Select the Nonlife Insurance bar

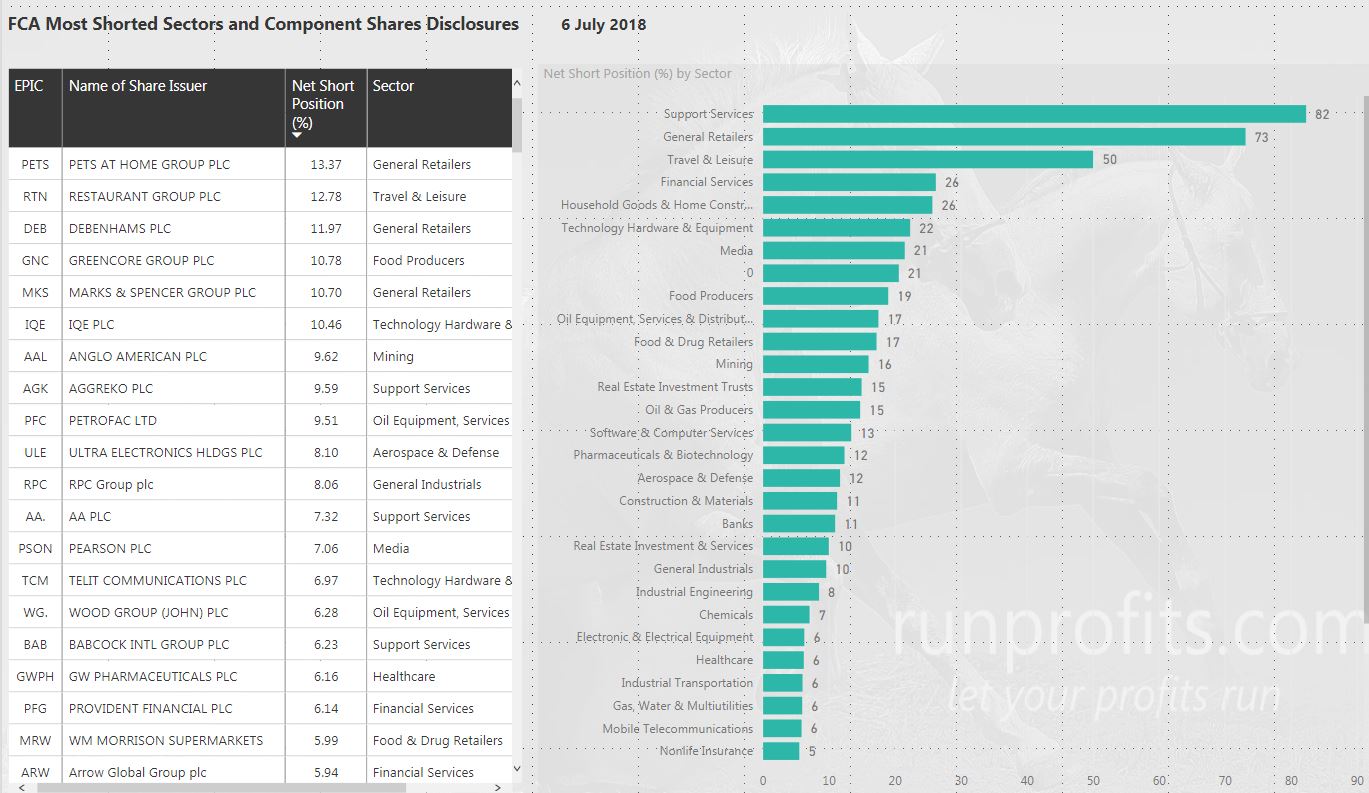781,751
